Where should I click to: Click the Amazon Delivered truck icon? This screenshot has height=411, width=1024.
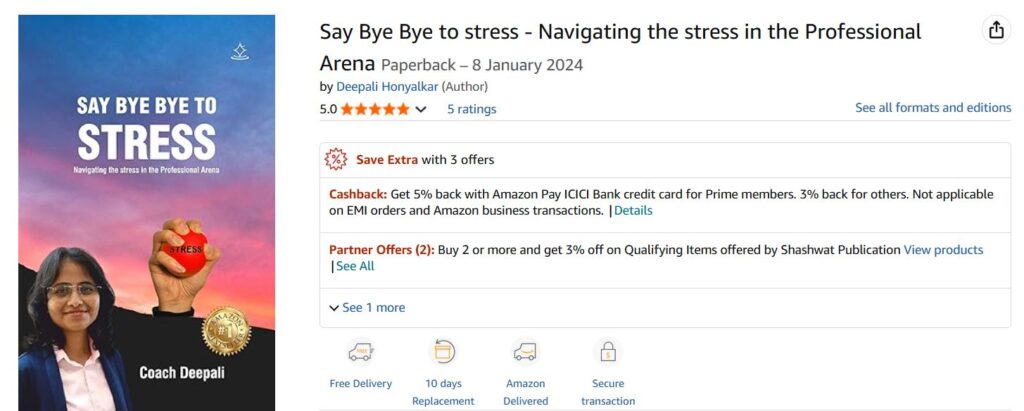point(525,352)
